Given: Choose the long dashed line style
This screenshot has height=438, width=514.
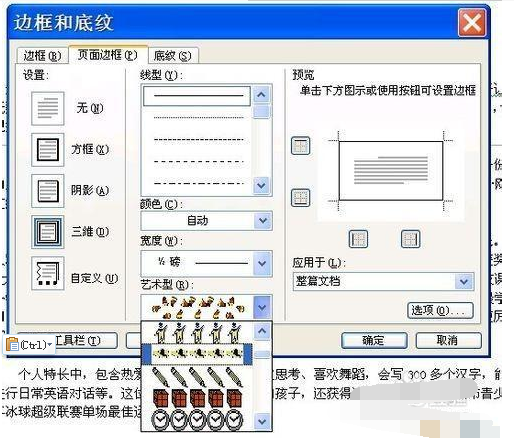Looking at the screenshot, I should point(198,162).
